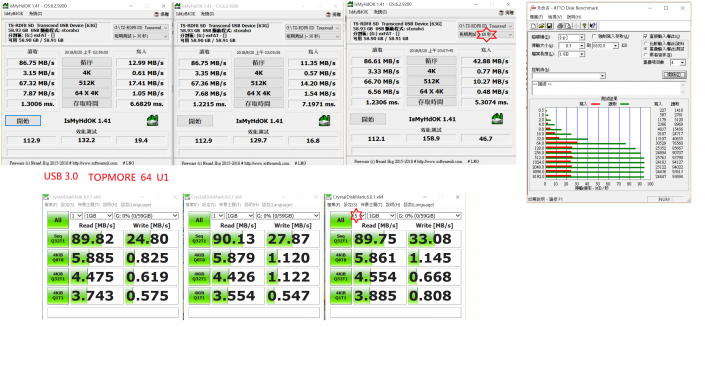
Task: Click Start button in IsMyHdOK 42.88 MB/s window
Action: pos(368,119)
